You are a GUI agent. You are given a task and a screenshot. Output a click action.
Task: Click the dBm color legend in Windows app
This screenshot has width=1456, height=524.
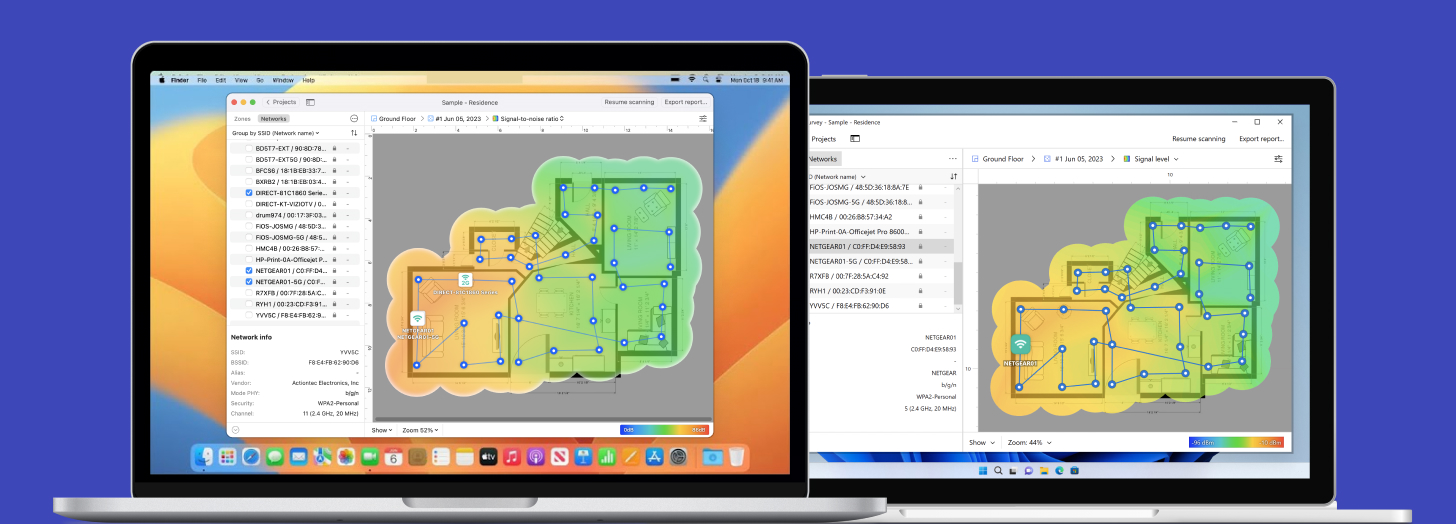[1236, 442]
